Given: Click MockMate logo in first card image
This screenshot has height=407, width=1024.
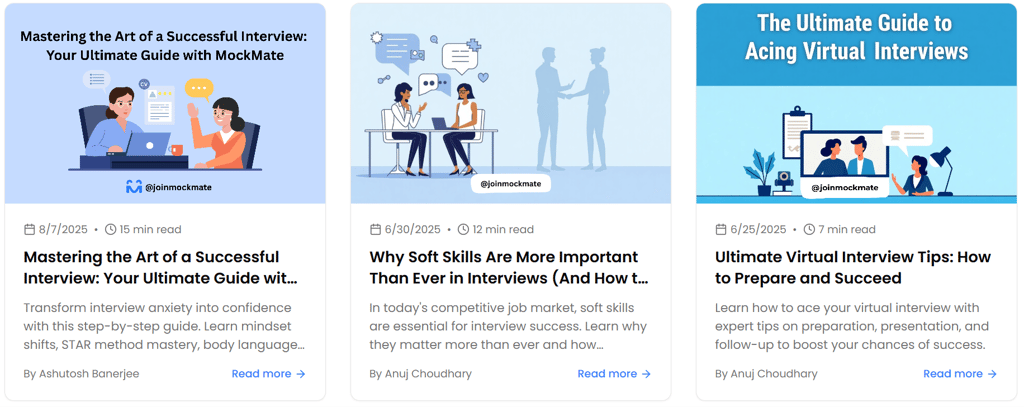Looking at the screenshot, I should [134, 187].
